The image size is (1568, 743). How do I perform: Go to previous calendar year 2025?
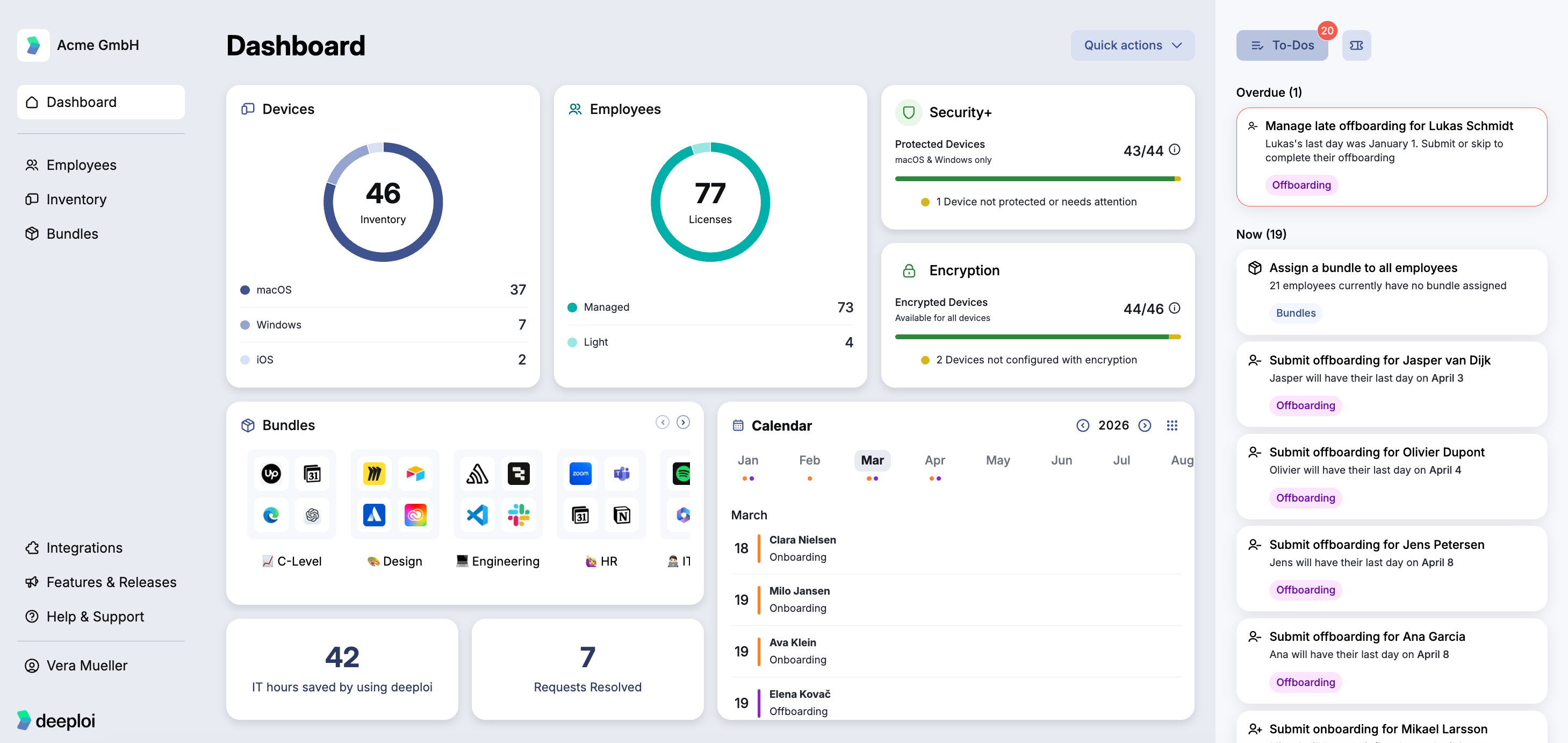[1082, 425]
